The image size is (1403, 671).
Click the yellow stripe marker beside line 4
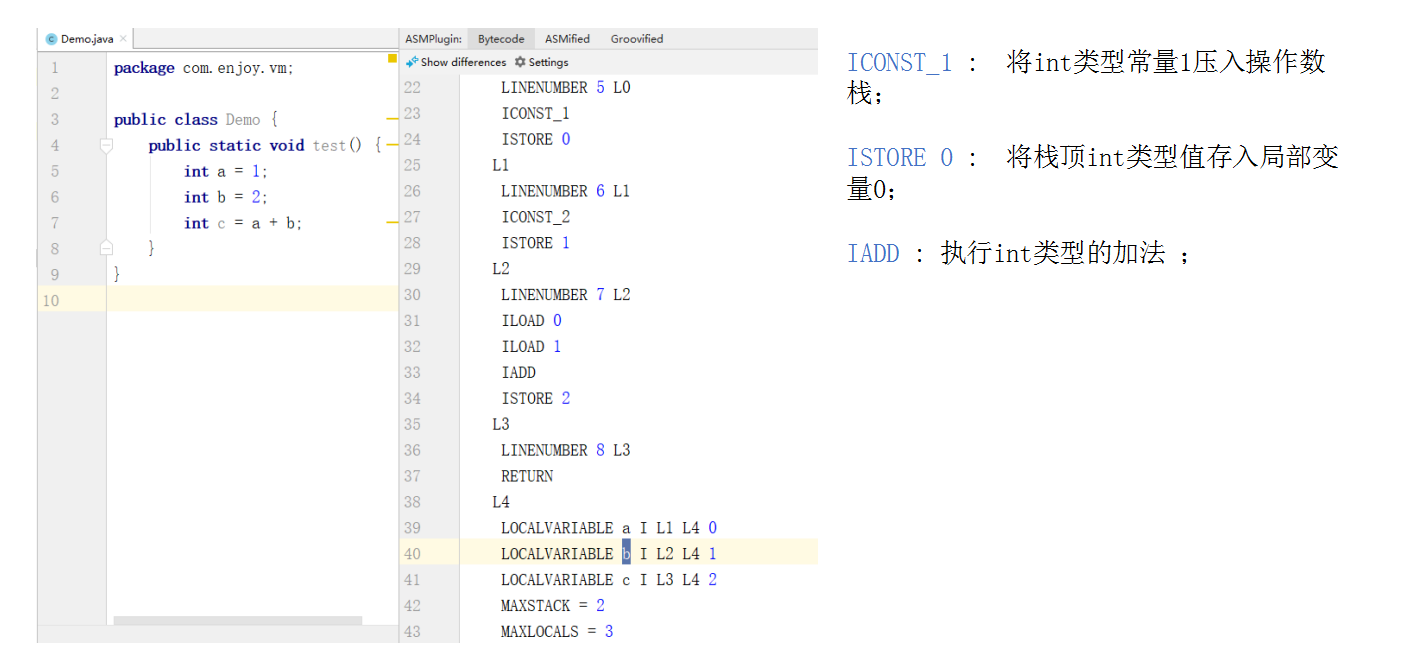click(392, 145)
